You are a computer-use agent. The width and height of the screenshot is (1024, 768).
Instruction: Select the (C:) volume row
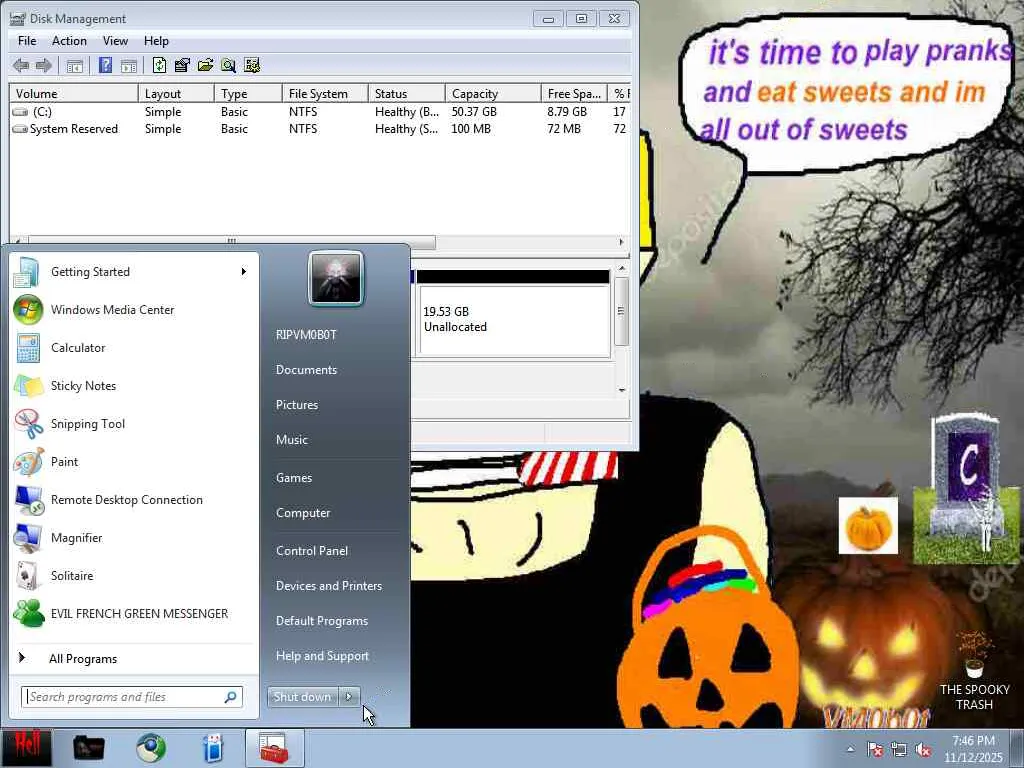click(319, 112)
